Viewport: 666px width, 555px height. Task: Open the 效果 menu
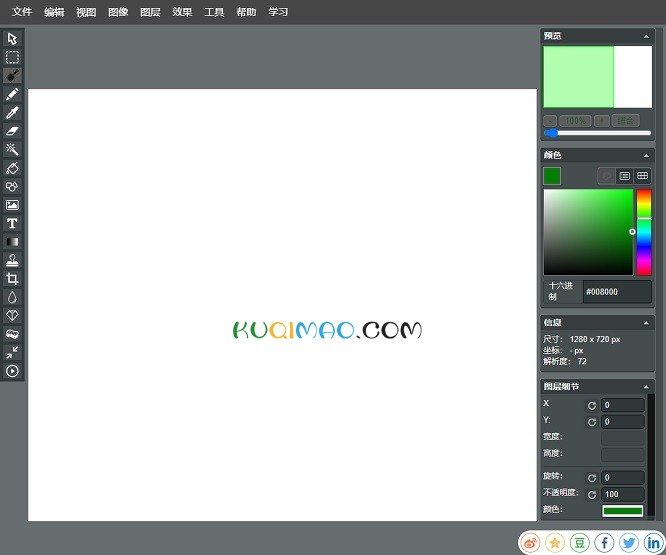(182, 12)
